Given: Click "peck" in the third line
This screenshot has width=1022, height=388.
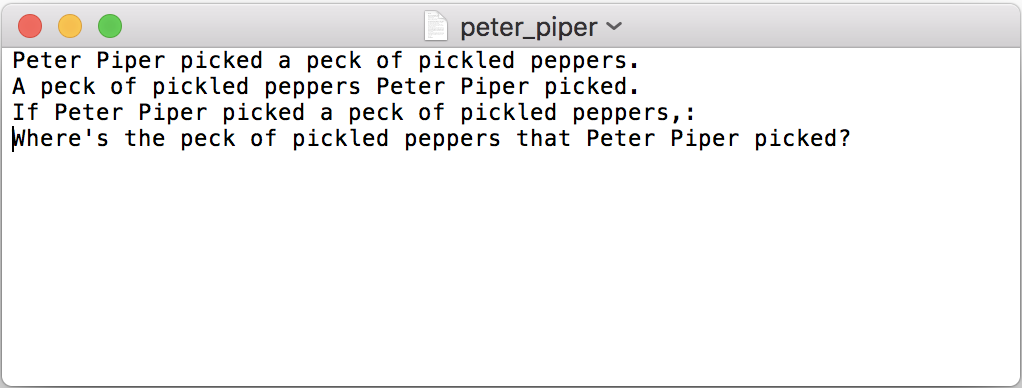Looking at the screenshot, I should 376,113.
